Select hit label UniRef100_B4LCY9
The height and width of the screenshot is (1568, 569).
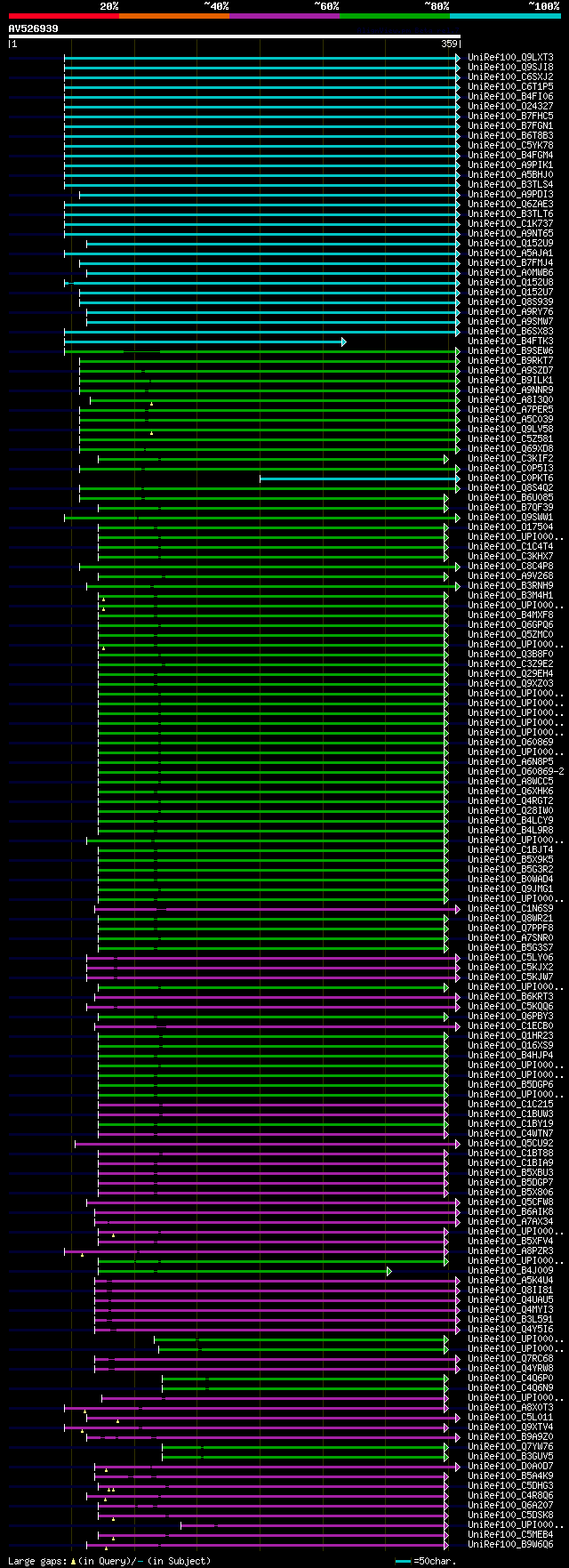click(x=510, y=821)
